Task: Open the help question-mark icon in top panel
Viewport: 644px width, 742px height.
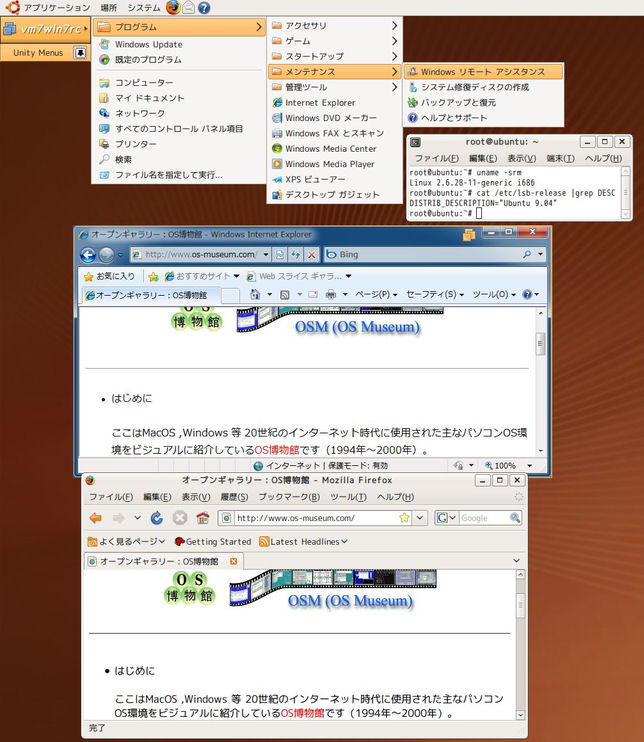Action: [x=204, y=8]
